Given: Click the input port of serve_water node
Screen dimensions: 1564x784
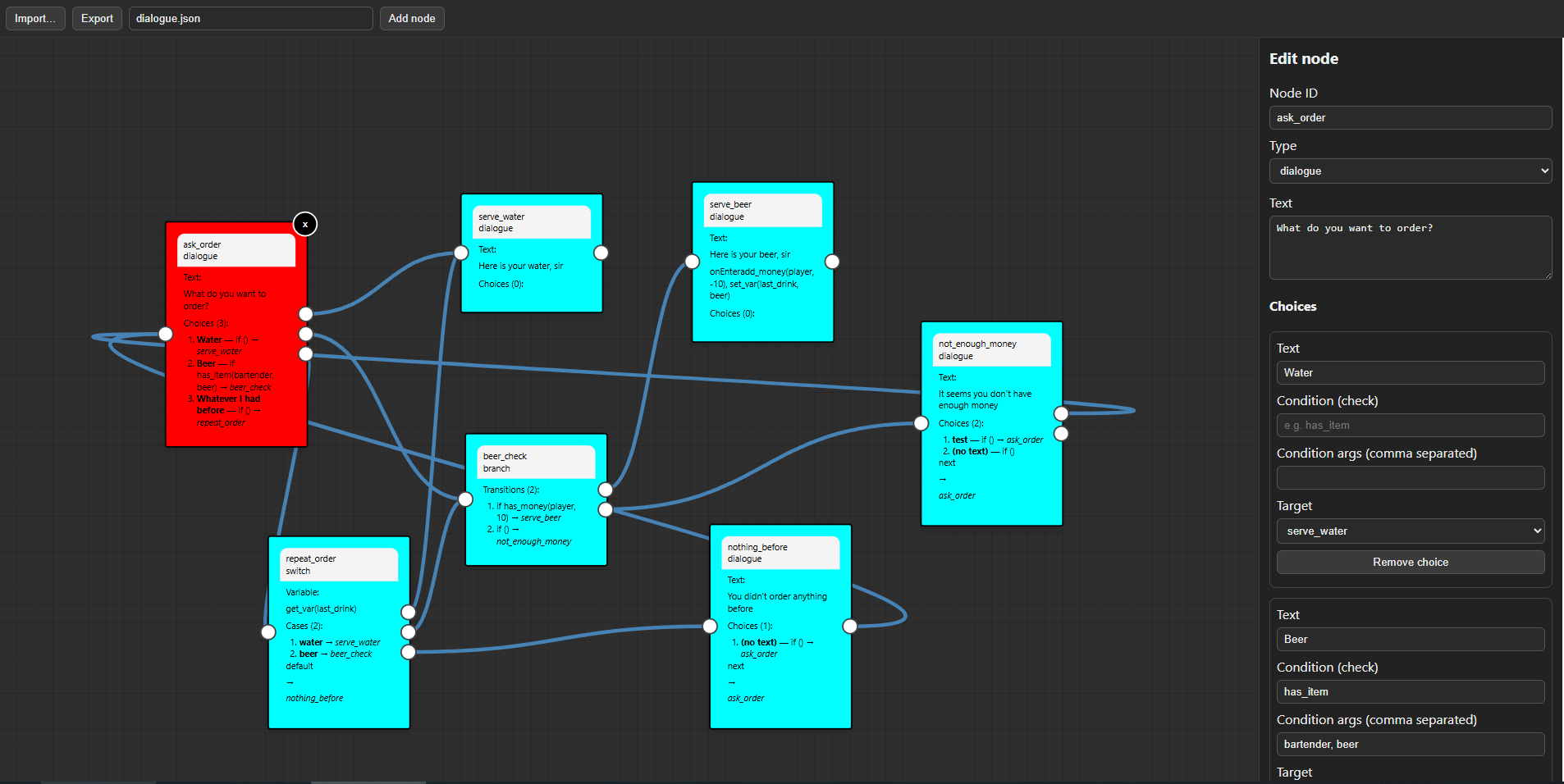Looking at the screenshot, I should click(461, 253).
